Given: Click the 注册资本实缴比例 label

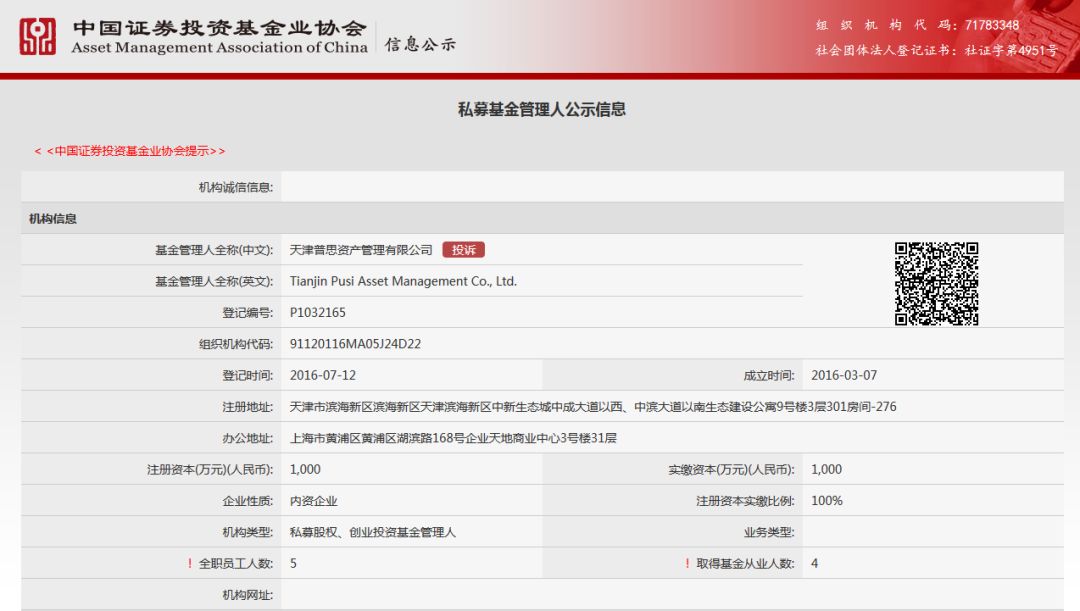Looking at the screenshot, I should click(745, 501).
